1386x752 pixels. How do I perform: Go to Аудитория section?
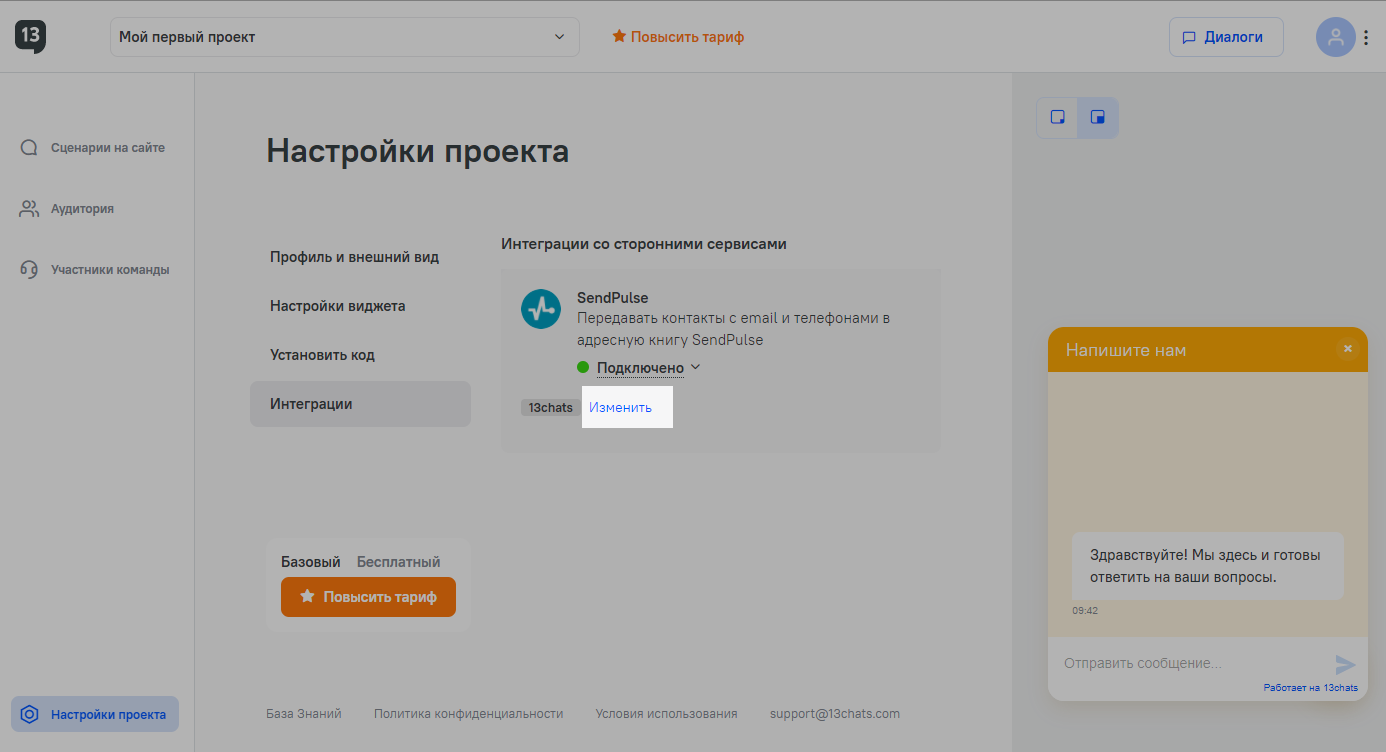(x=67, y=209)
